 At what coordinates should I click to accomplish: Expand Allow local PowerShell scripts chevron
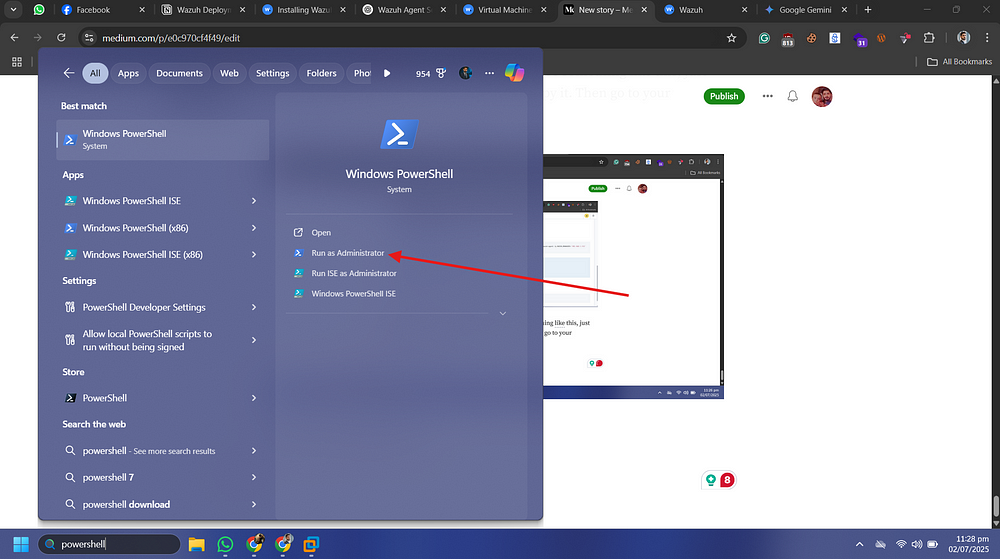click(254, 340)
